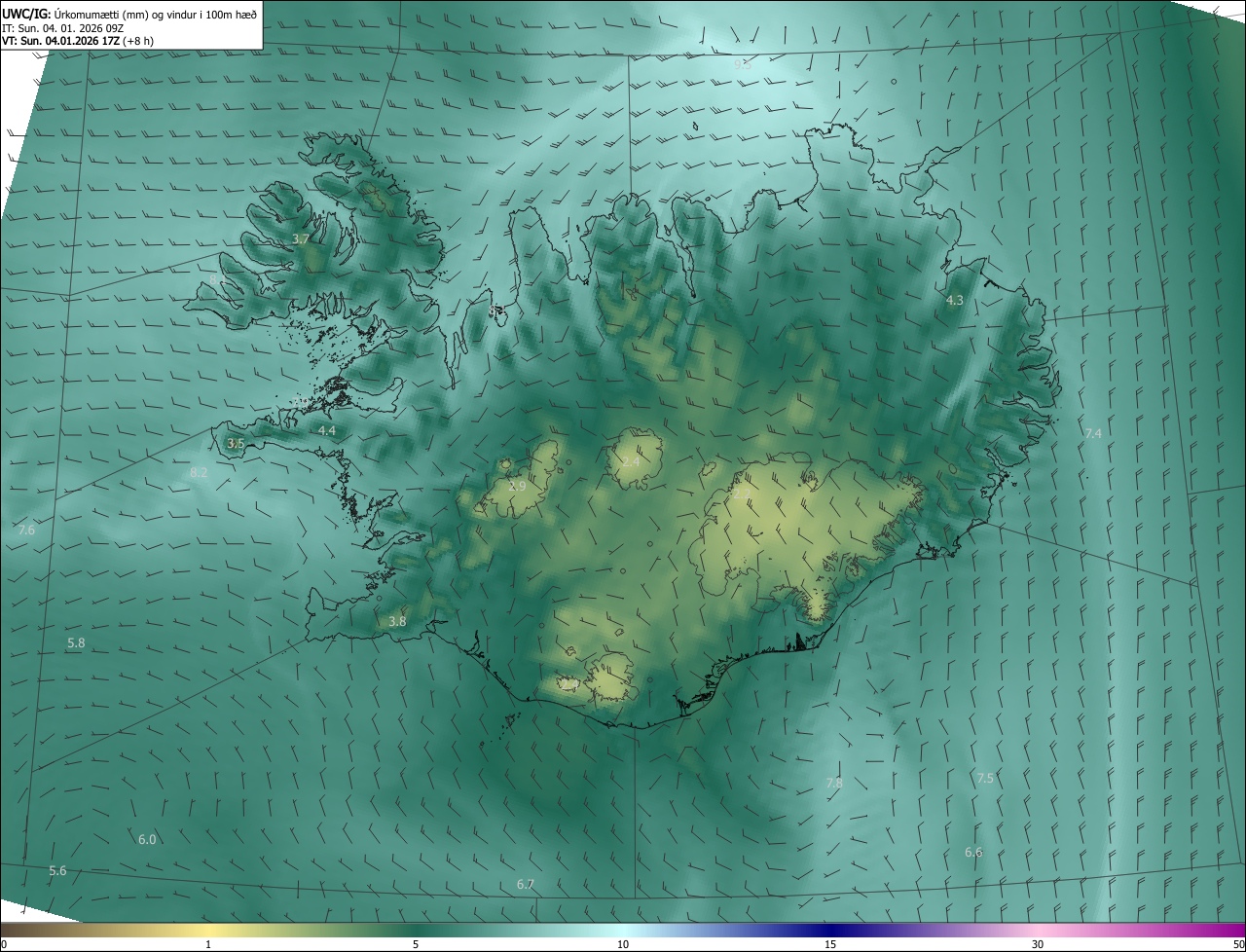The image size is (1246, 952).
Task: Click the 8.2 value west of Iceland
Action: (199, 472)
